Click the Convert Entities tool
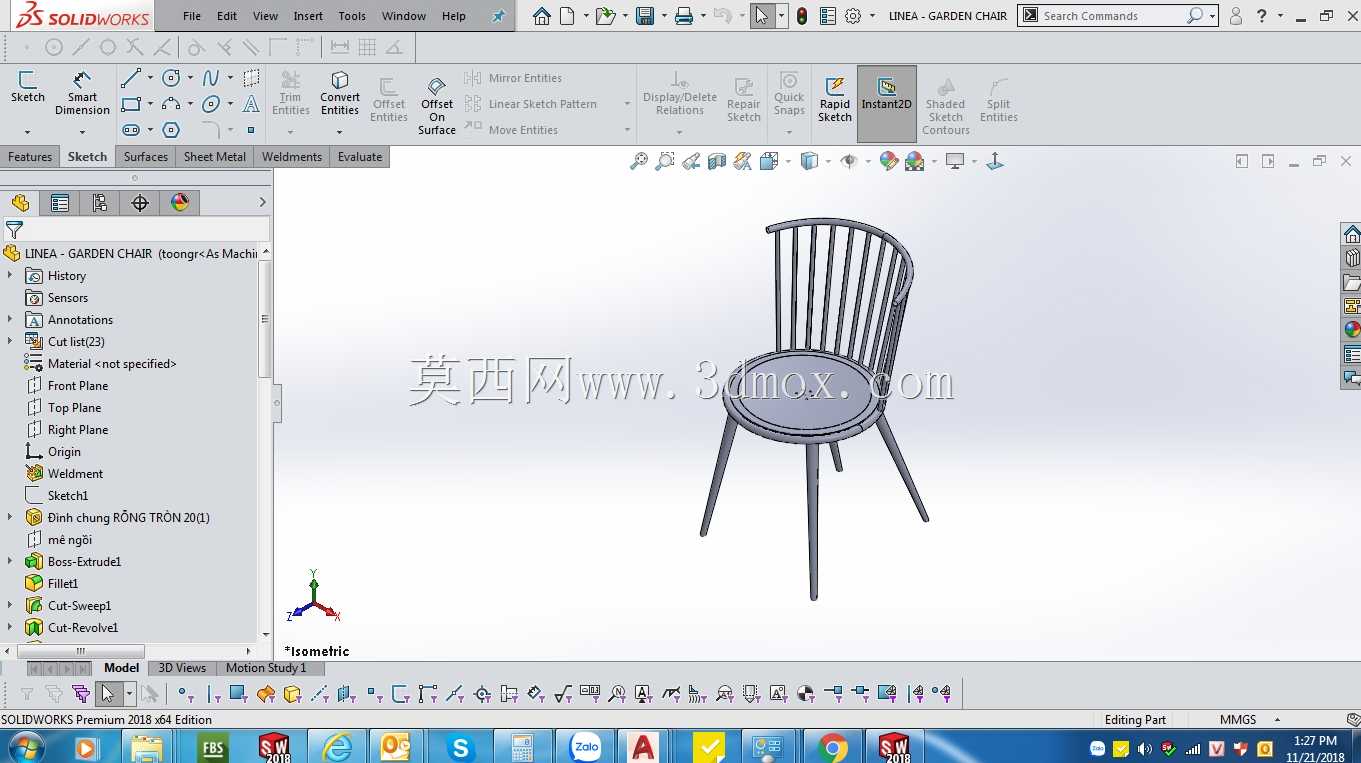This screenshot has height=763, width=1361. click(x=340, y=93)
